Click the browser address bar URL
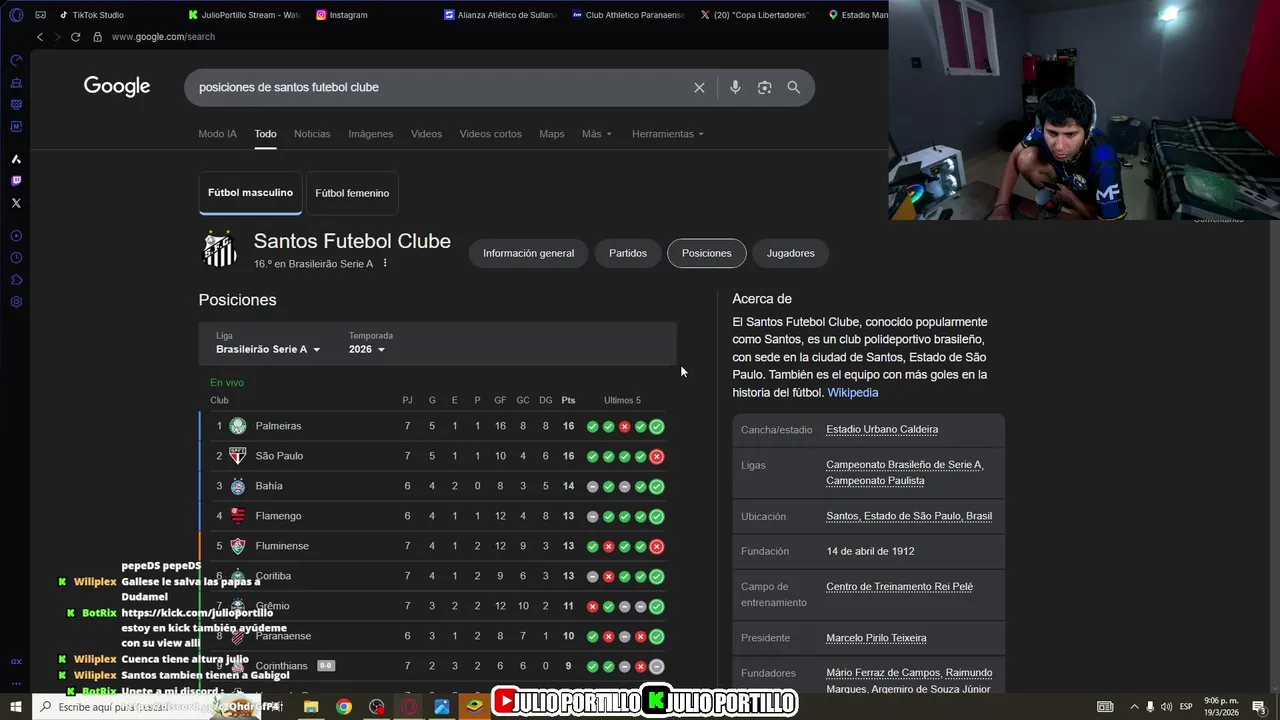The width and height of the screenshot is (1280, 720). tap(163, 37)
